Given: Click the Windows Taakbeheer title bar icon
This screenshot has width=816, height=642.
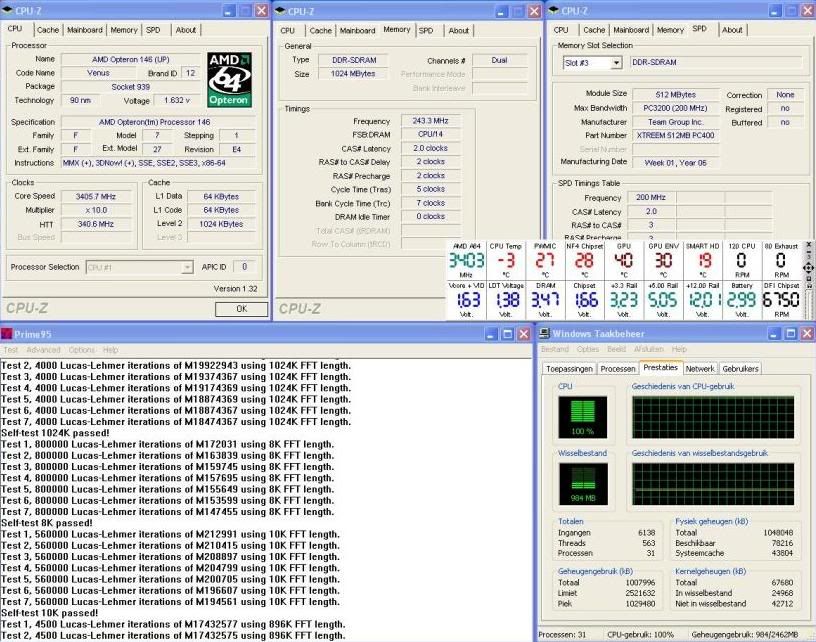Looking at the screenshot, I should [544, 333].
